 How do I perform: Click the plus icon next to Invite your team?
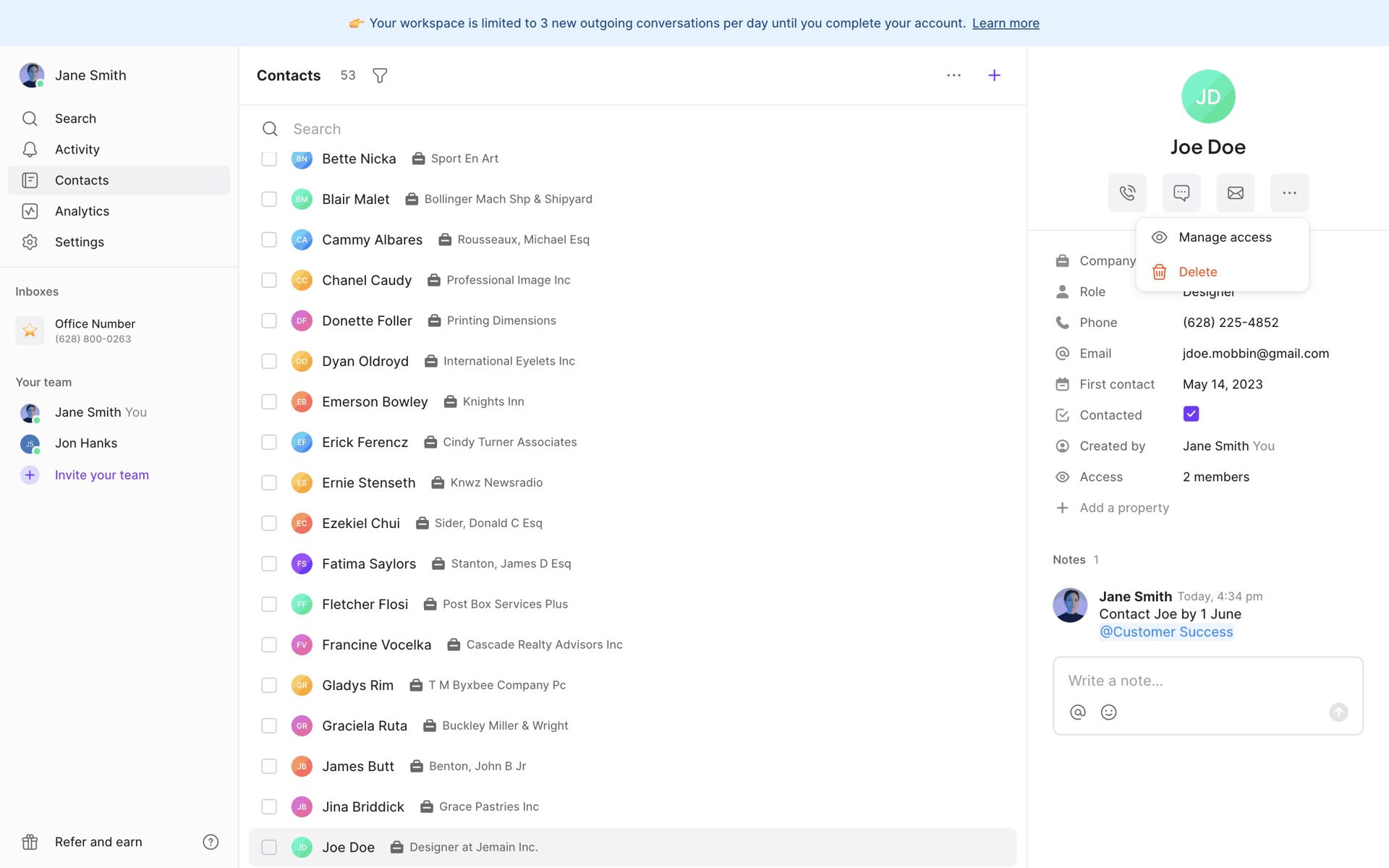pos(30,475)
